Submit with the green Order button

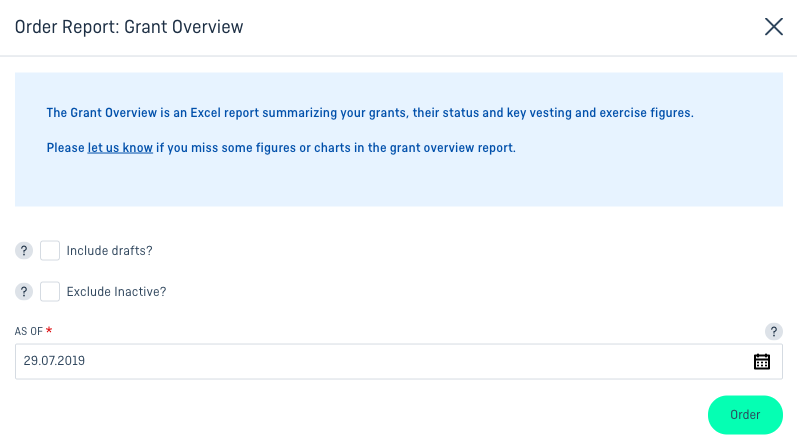[745, 415]
